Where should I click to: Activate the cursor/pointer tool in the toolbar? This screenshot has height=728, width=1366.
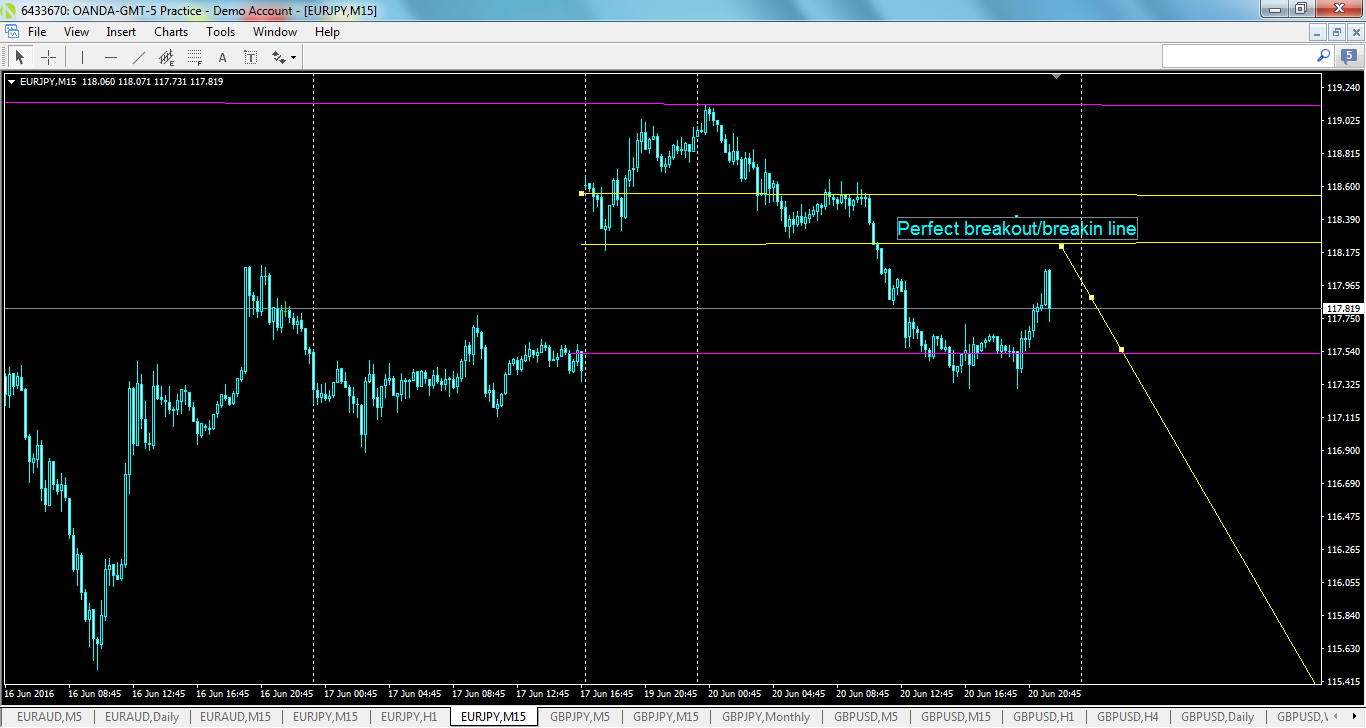[20, 57]
